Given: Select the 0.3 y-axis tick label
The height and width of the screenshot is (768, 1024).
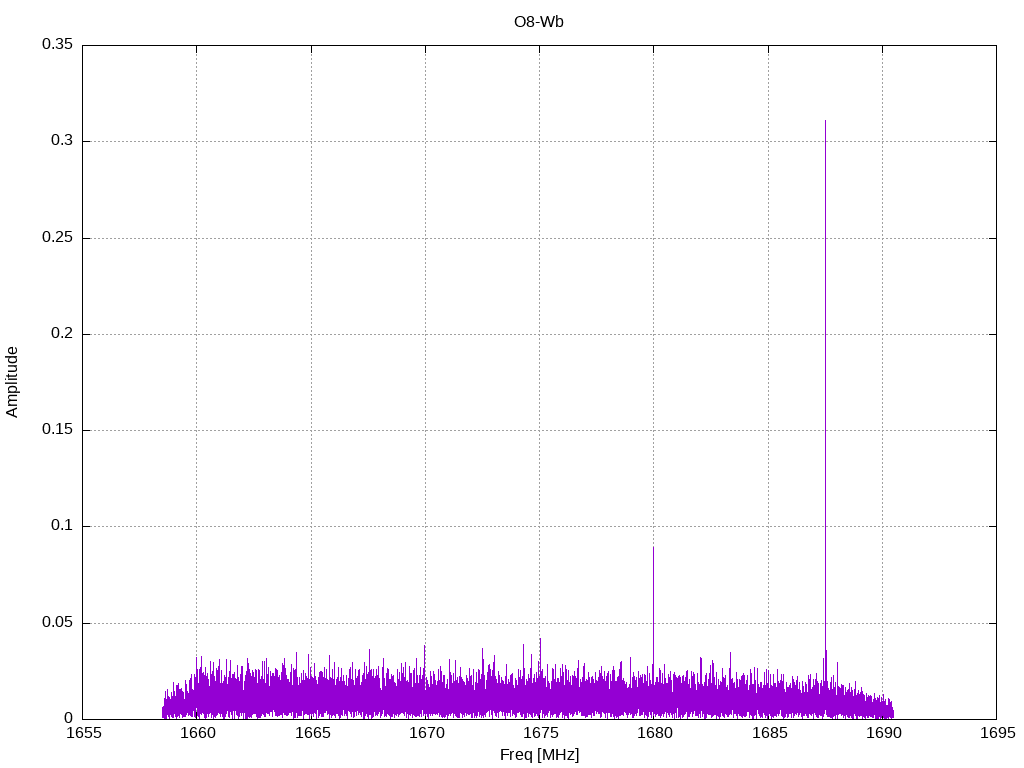Looking at the screenshot, I should pyautogui.click(x=63, y=141).
